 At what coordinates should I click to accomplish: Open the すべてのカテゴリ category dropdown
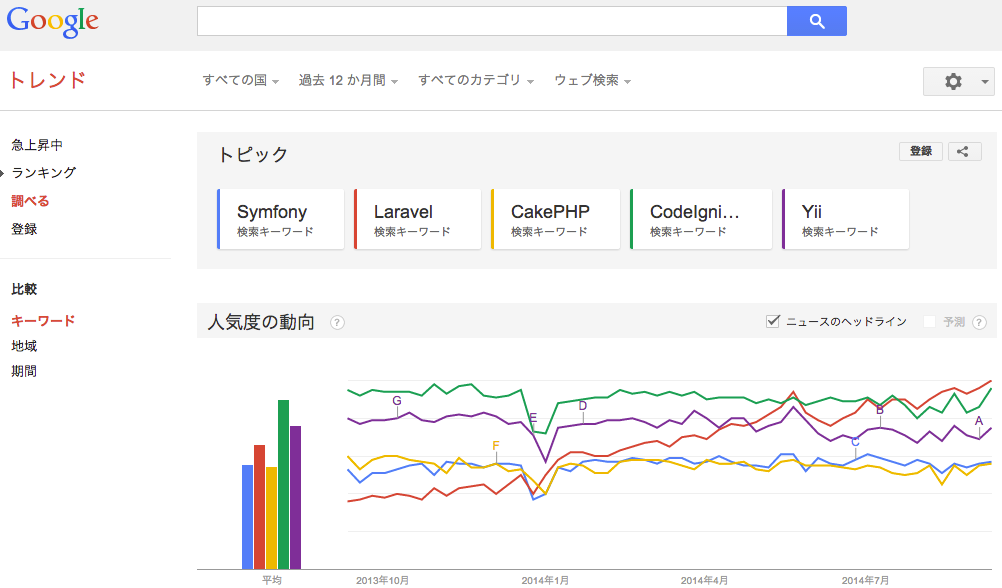coord(476,81)
